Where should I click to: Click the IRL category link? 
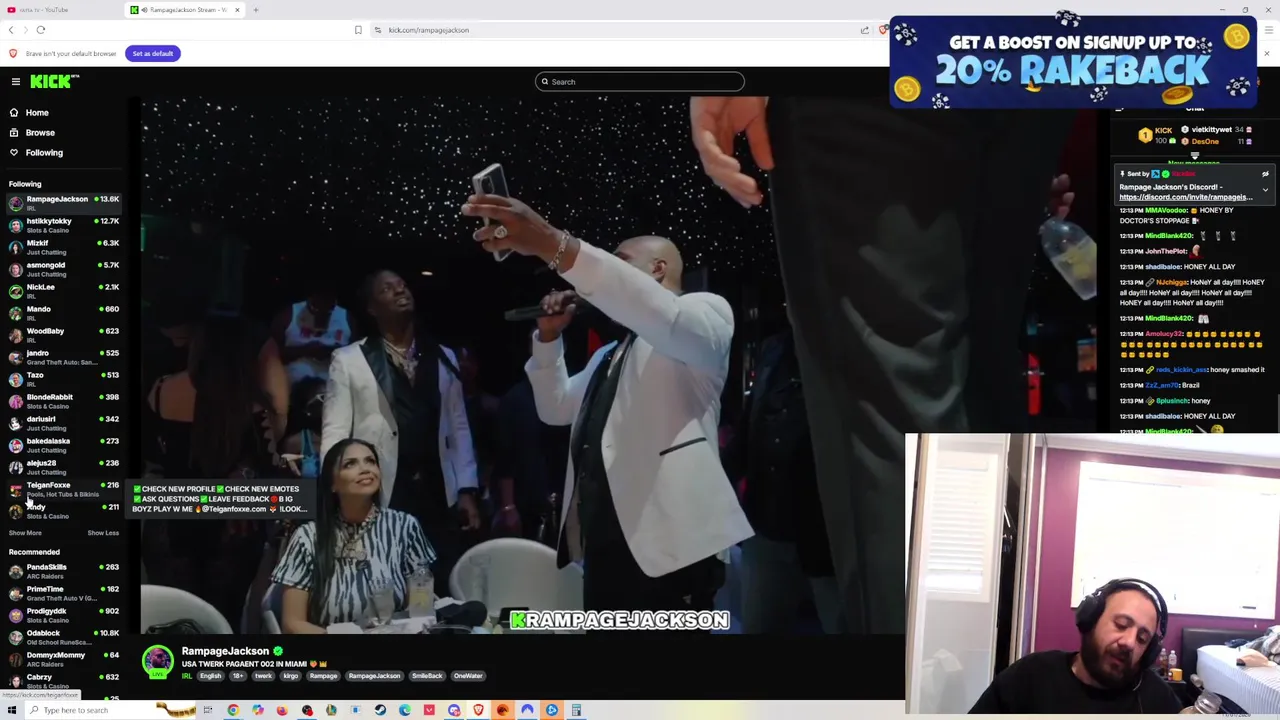point(186,676)
